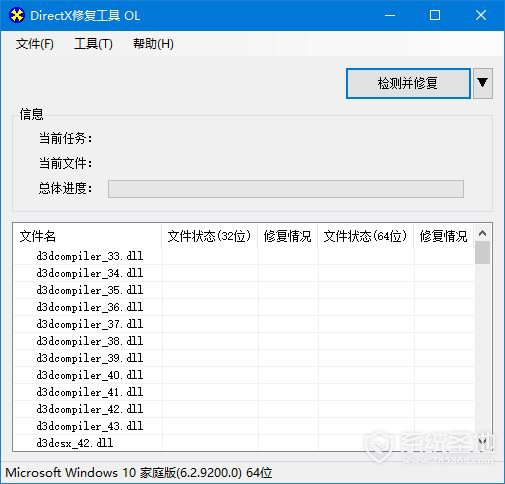Click the 检测并修复 button
505x484 pixels.
[408, 83]
